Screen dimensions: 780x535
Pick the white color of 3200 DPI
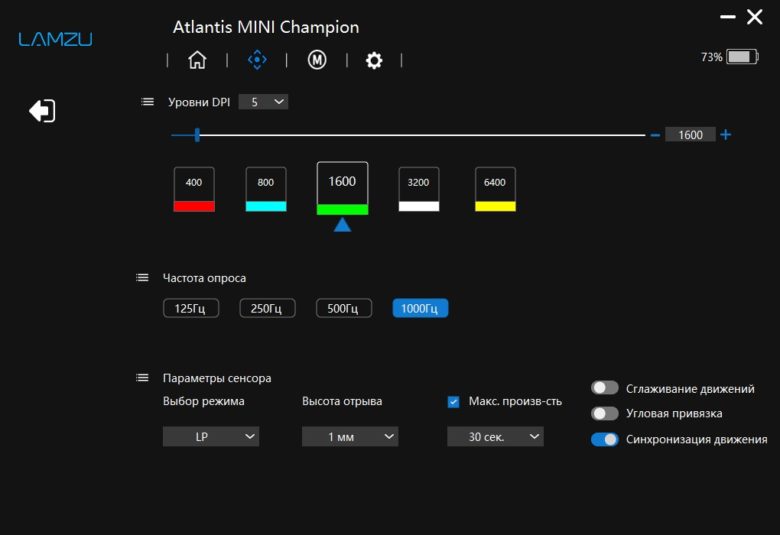419,207
